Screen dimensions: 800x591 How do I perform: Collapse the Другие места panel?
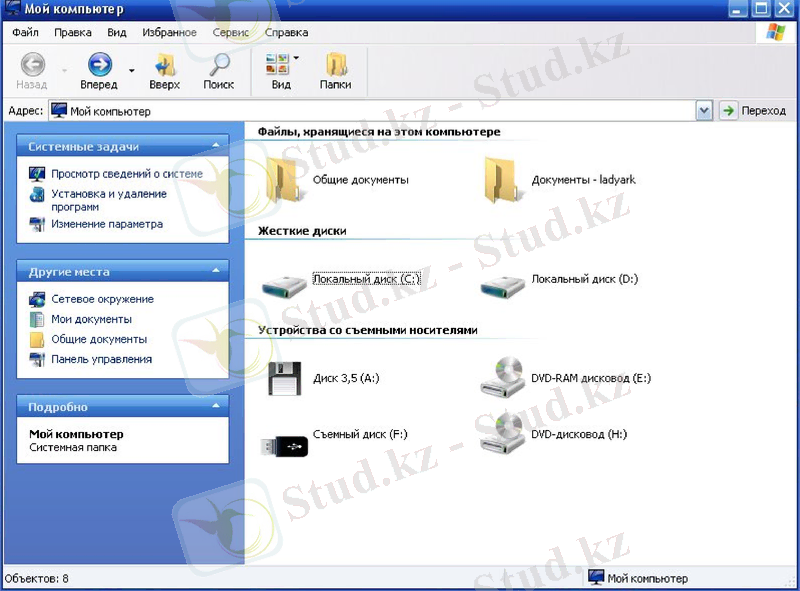tap(215, 272)
